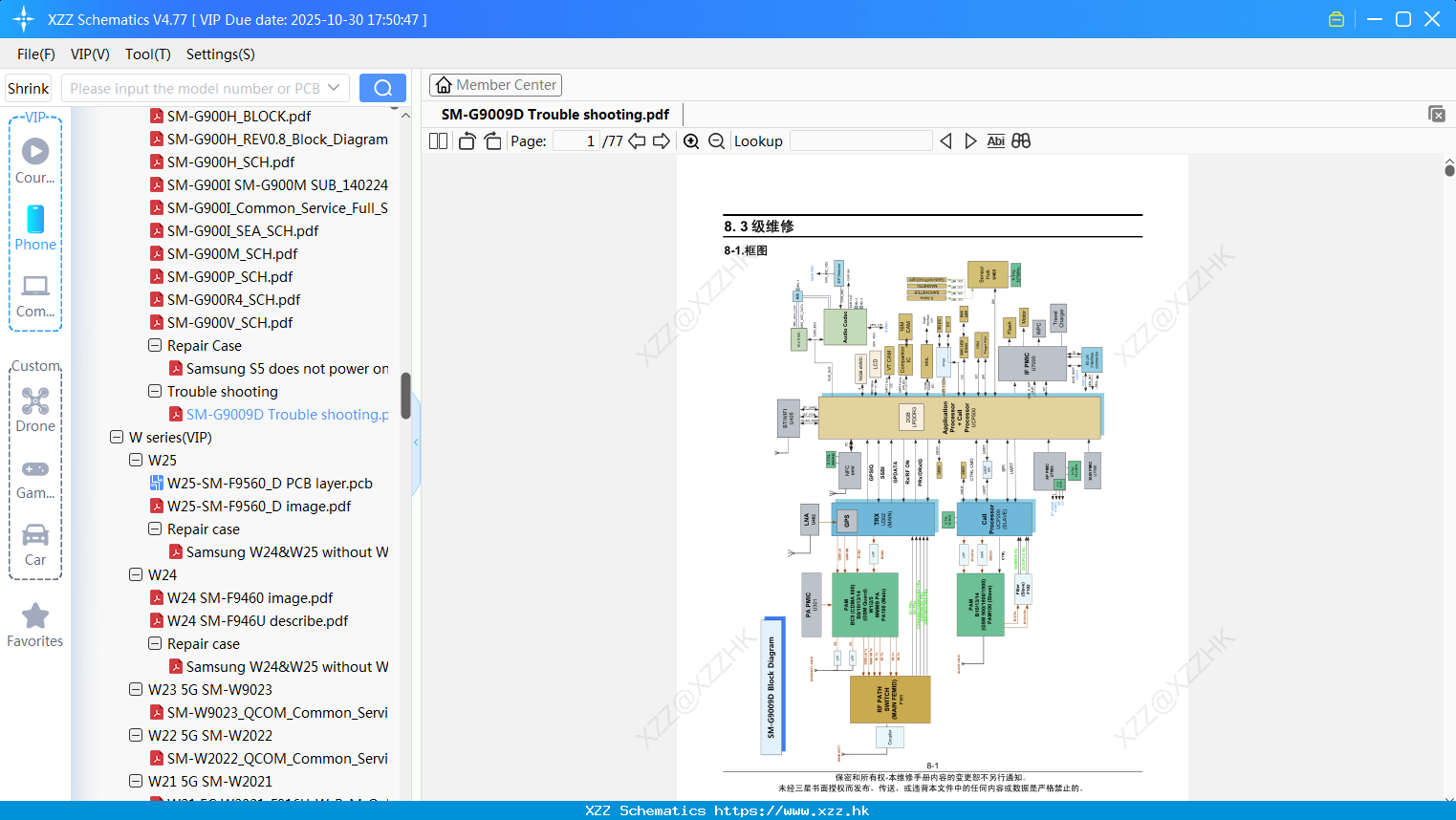1456x820 pixels.
Task: Open SM-G900P_SCH.pdf
Action: point(230,277)
